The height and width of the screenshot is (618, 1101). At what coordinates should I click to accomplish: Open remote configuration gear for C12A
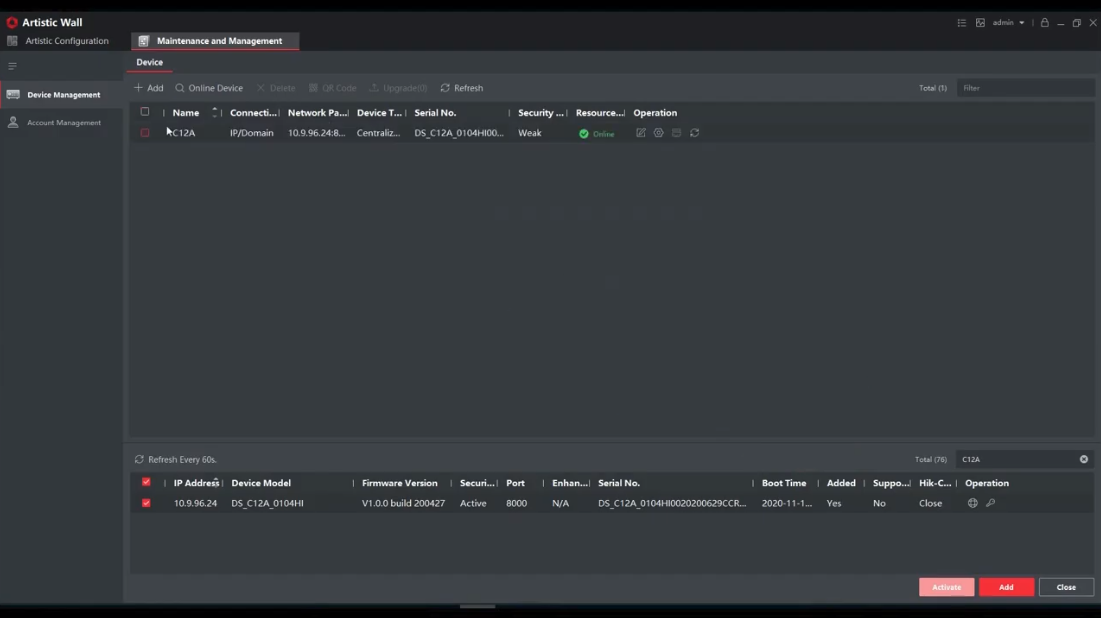[659, 133]
